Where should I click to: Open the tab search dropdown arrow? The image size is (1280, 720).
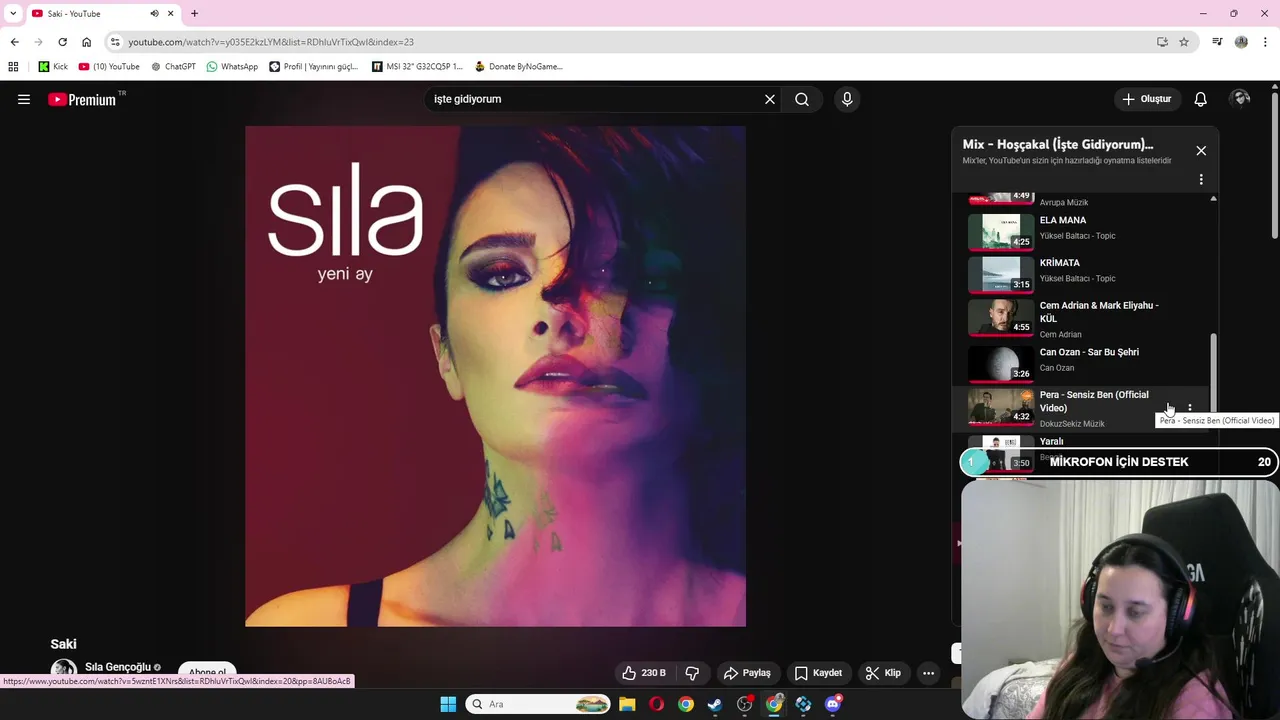(12, 14)
